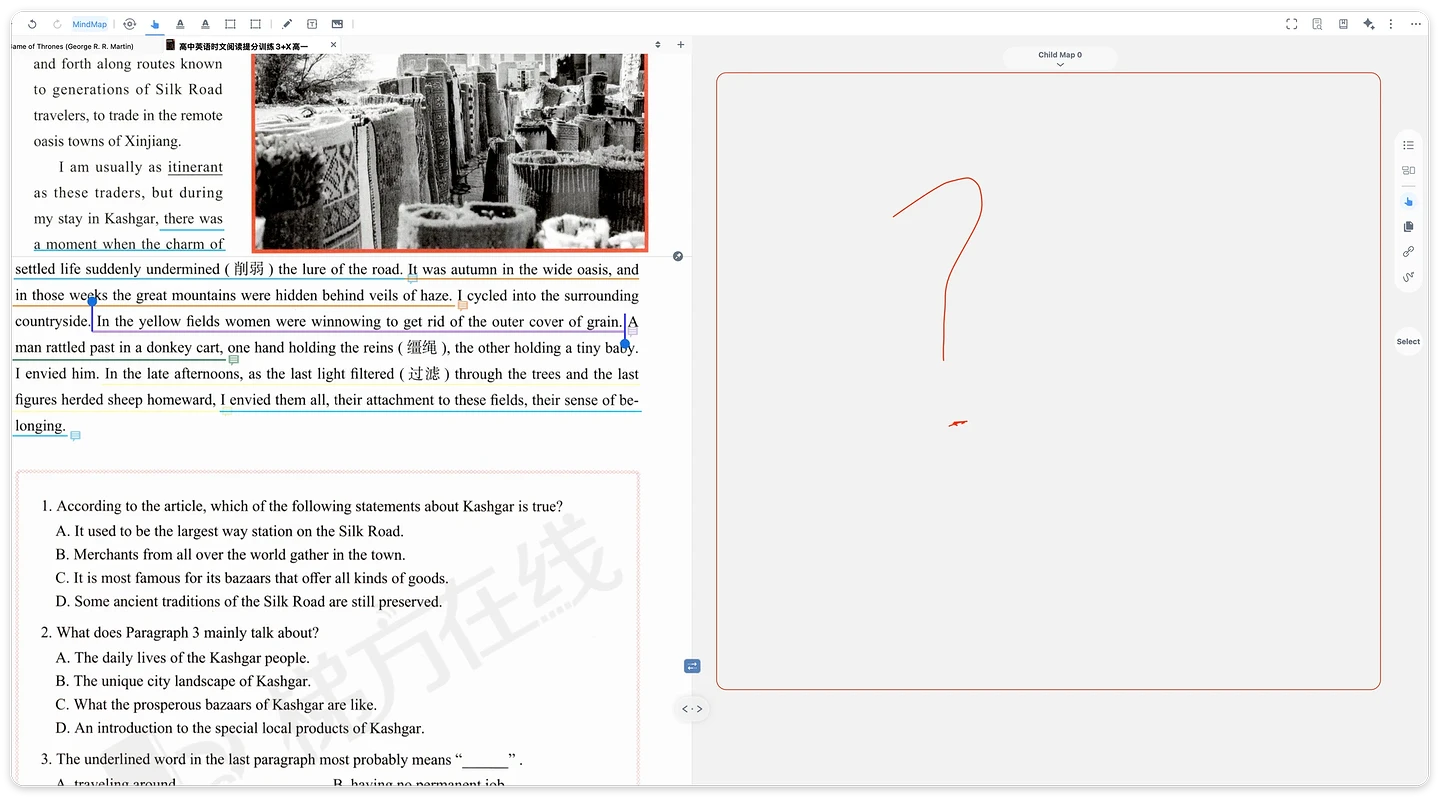Click the carpet bazaar photo
Viewport: 1440px width, 797px height.
[450, 152]
